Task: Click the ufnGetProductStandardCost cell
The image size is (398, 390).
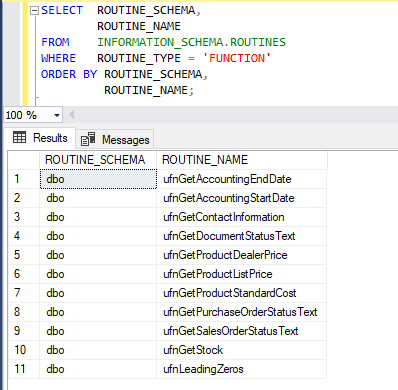Action: pos(241,293)
